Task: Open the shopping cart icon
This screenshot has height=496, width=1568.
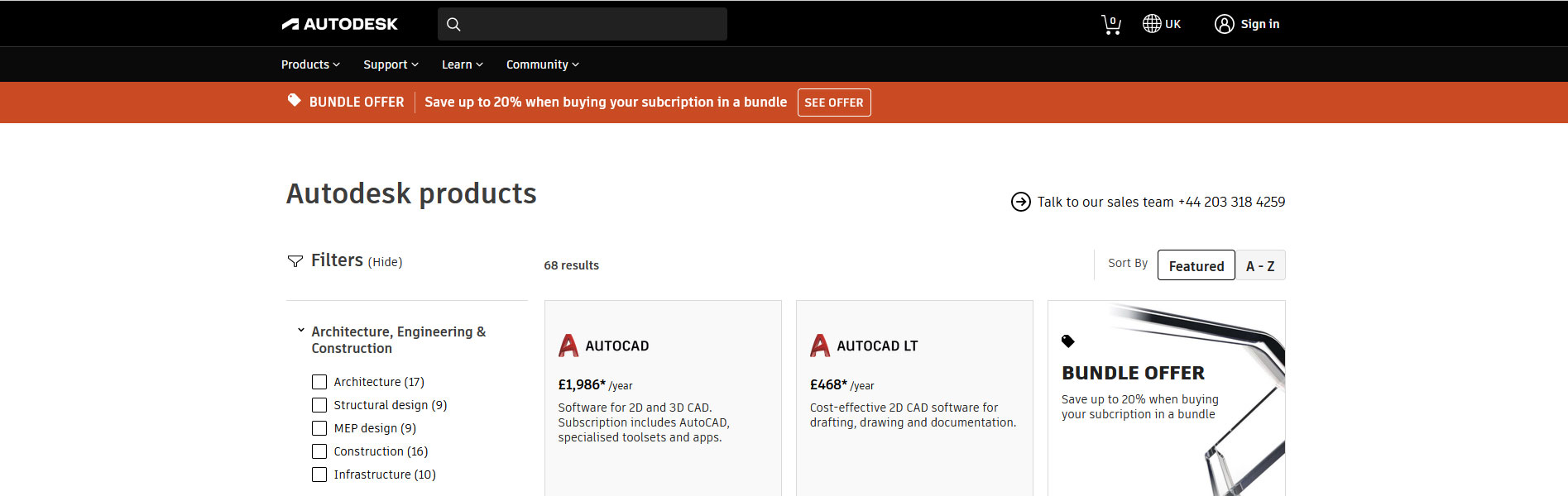Action: tap(1111, 24)
